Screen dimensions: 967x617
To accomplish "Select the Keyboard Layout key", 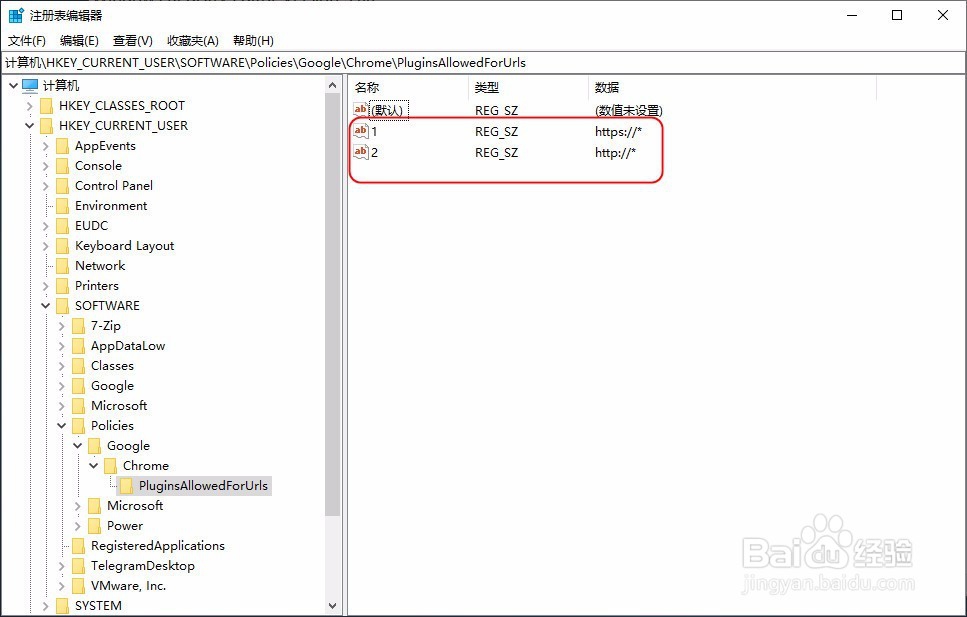I will coord(125,246).
